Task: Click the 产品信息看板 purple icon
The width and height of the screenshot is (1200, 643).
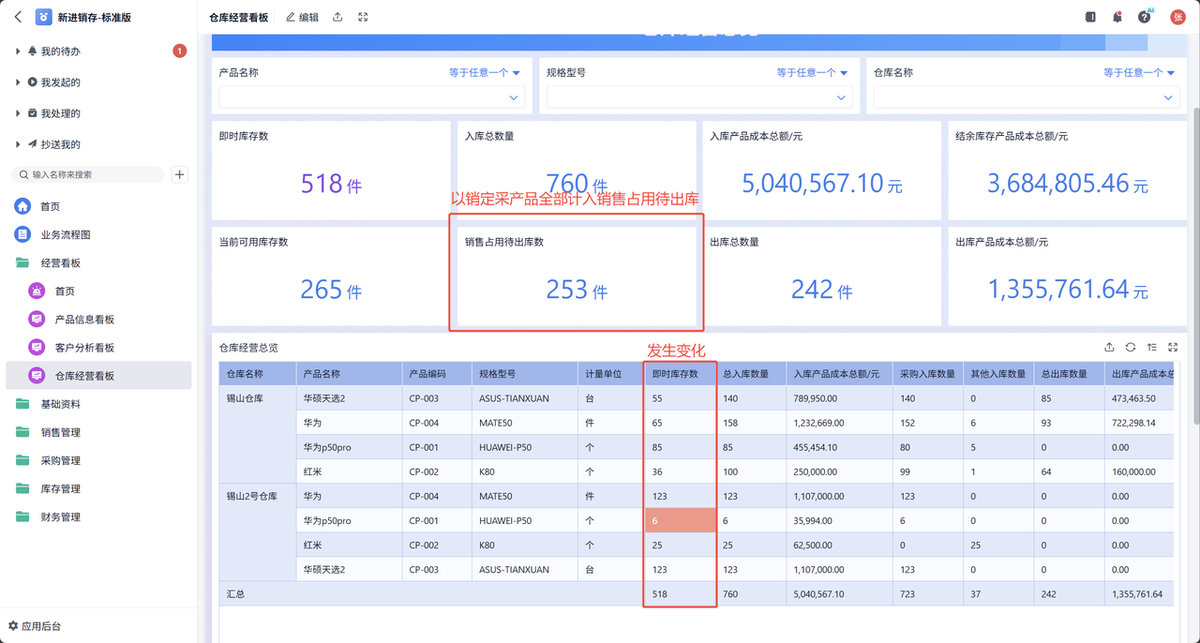Action: click(36, 319)
